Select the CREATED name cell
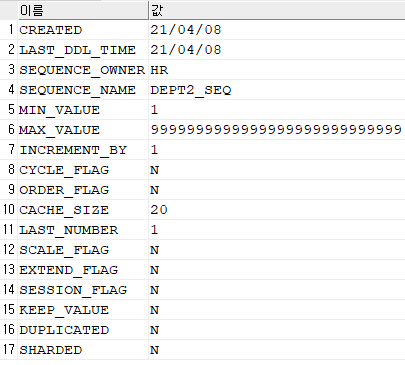This screenshot has height=365, width=405. click(83, 30)
